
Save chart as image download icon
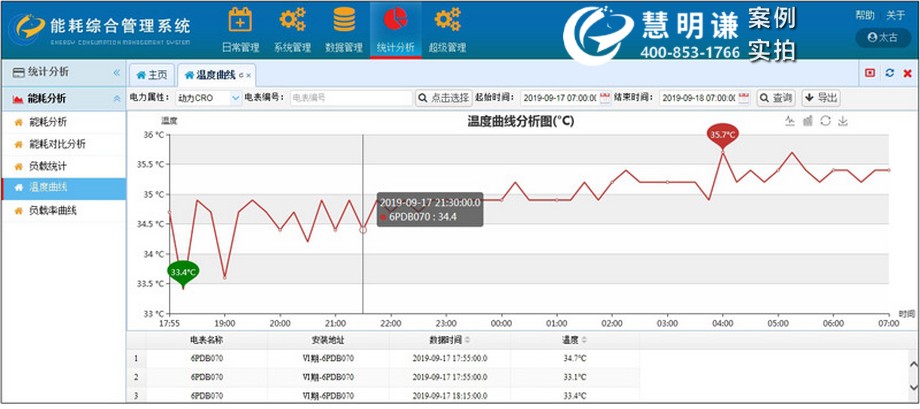[x=843, y=121]
